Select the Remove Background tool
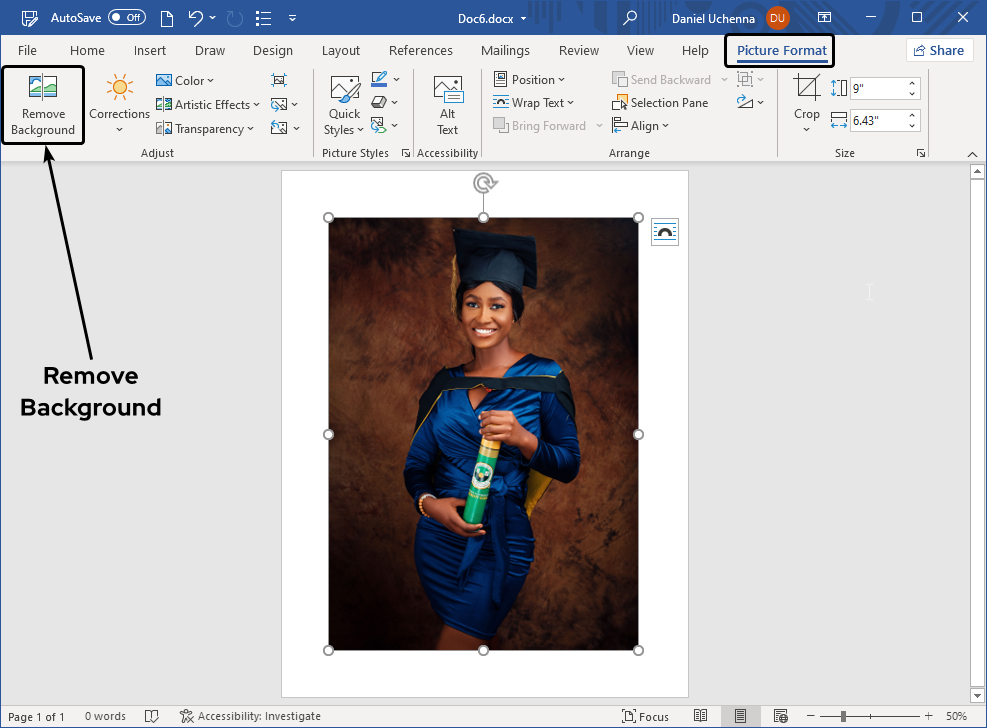This screenshot has height=728, width=987. [x=42, y=104]
